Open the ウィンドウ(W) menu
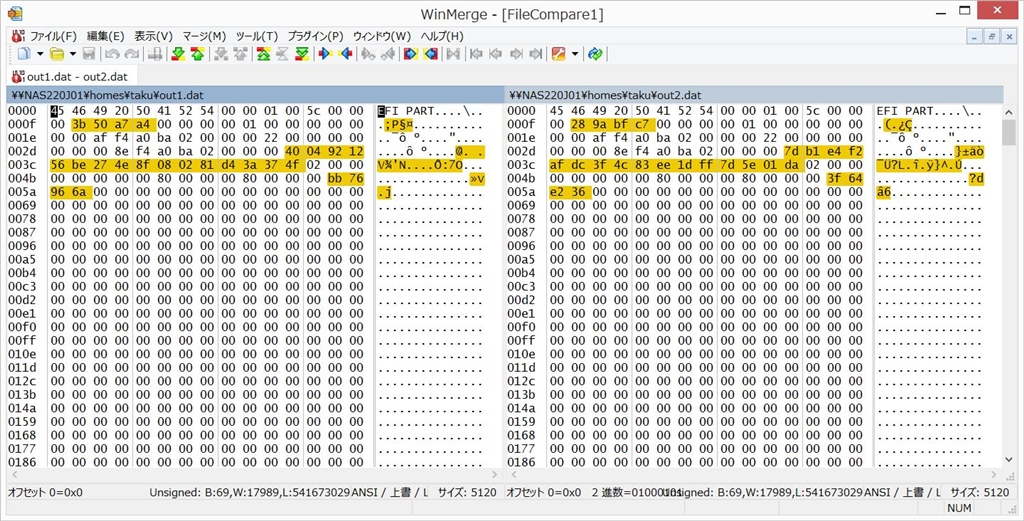 (x=382, y=36)
